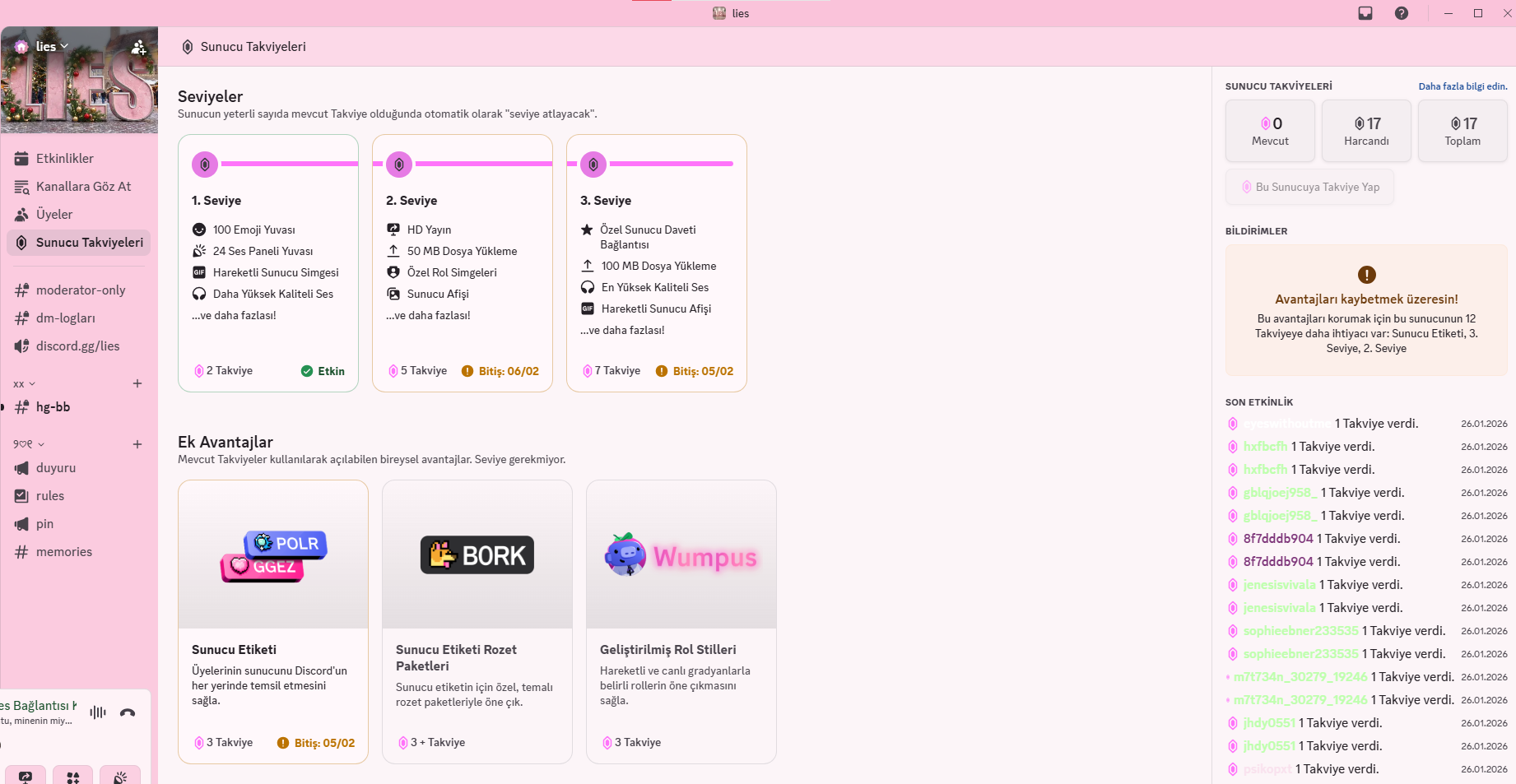1516x784 pixels.
Task: Click the Avantajları kaybetmek üzeresin! warning heading
Action: point(1367,299)
